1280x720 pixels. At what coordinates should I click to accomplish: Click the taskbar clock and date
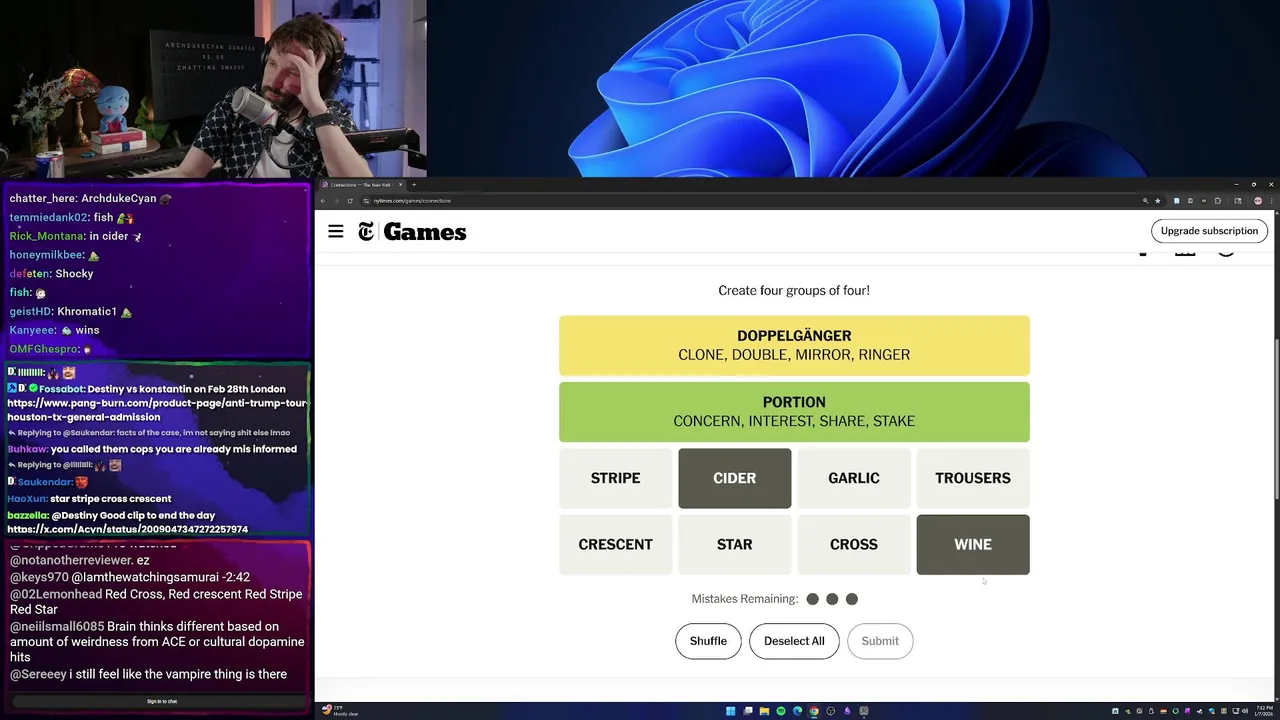pos(1262,711)
